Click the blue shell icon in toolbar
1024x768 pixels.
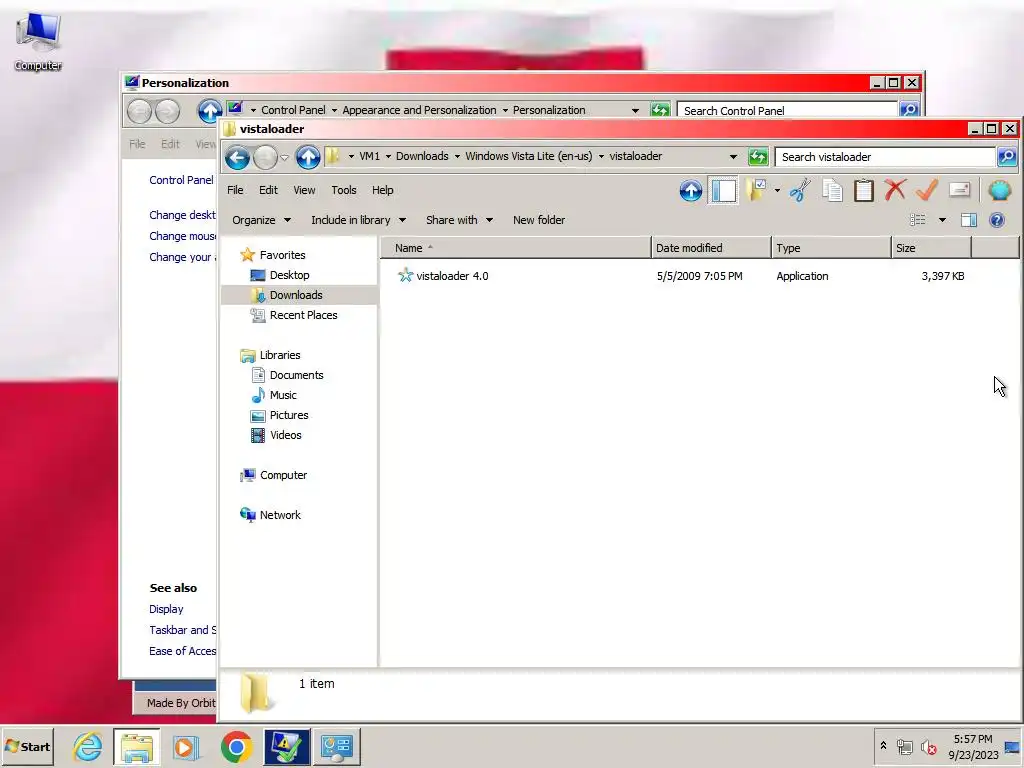(1000, 191)
